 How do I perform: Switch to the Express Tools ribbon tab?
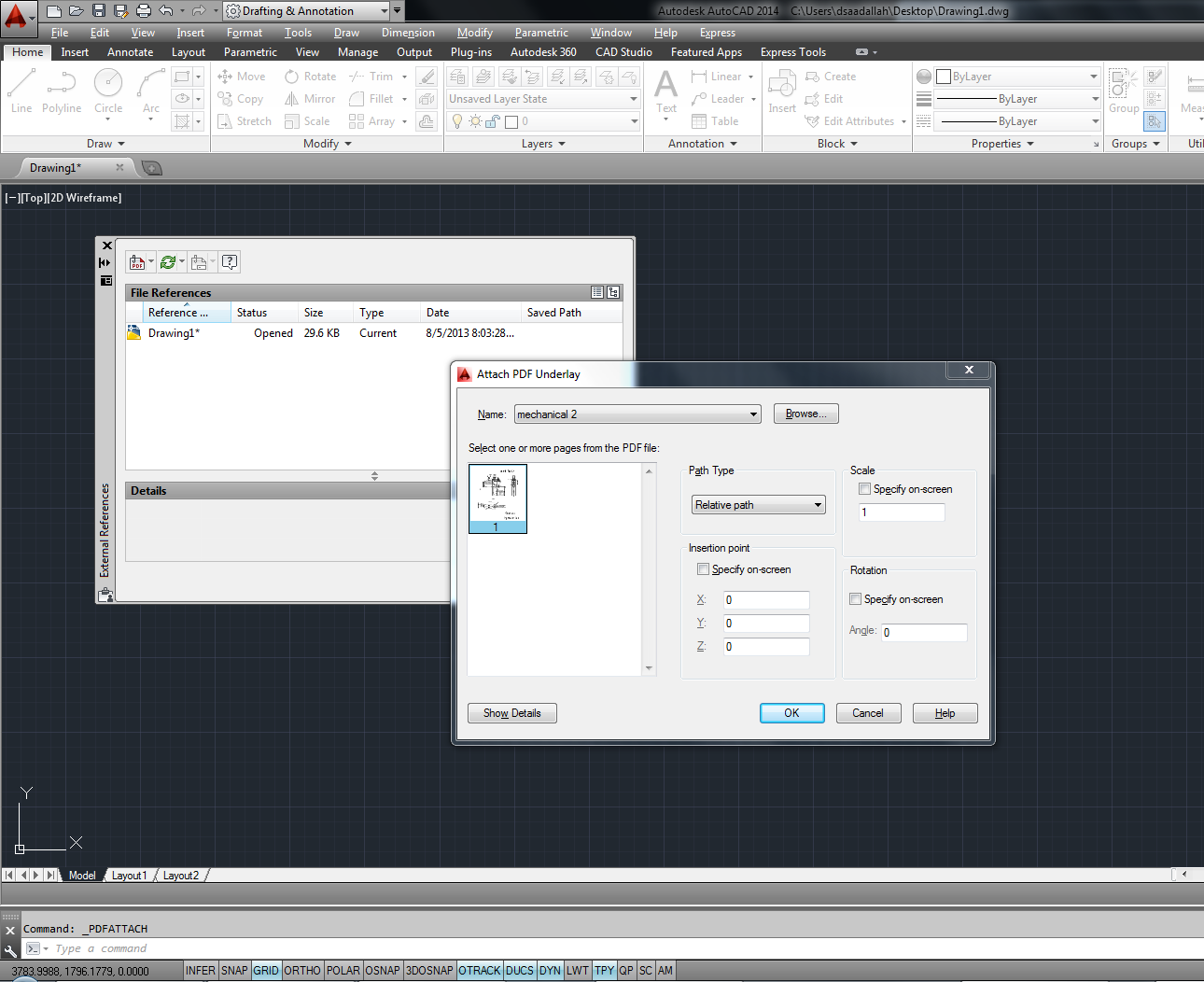[793, 52]
